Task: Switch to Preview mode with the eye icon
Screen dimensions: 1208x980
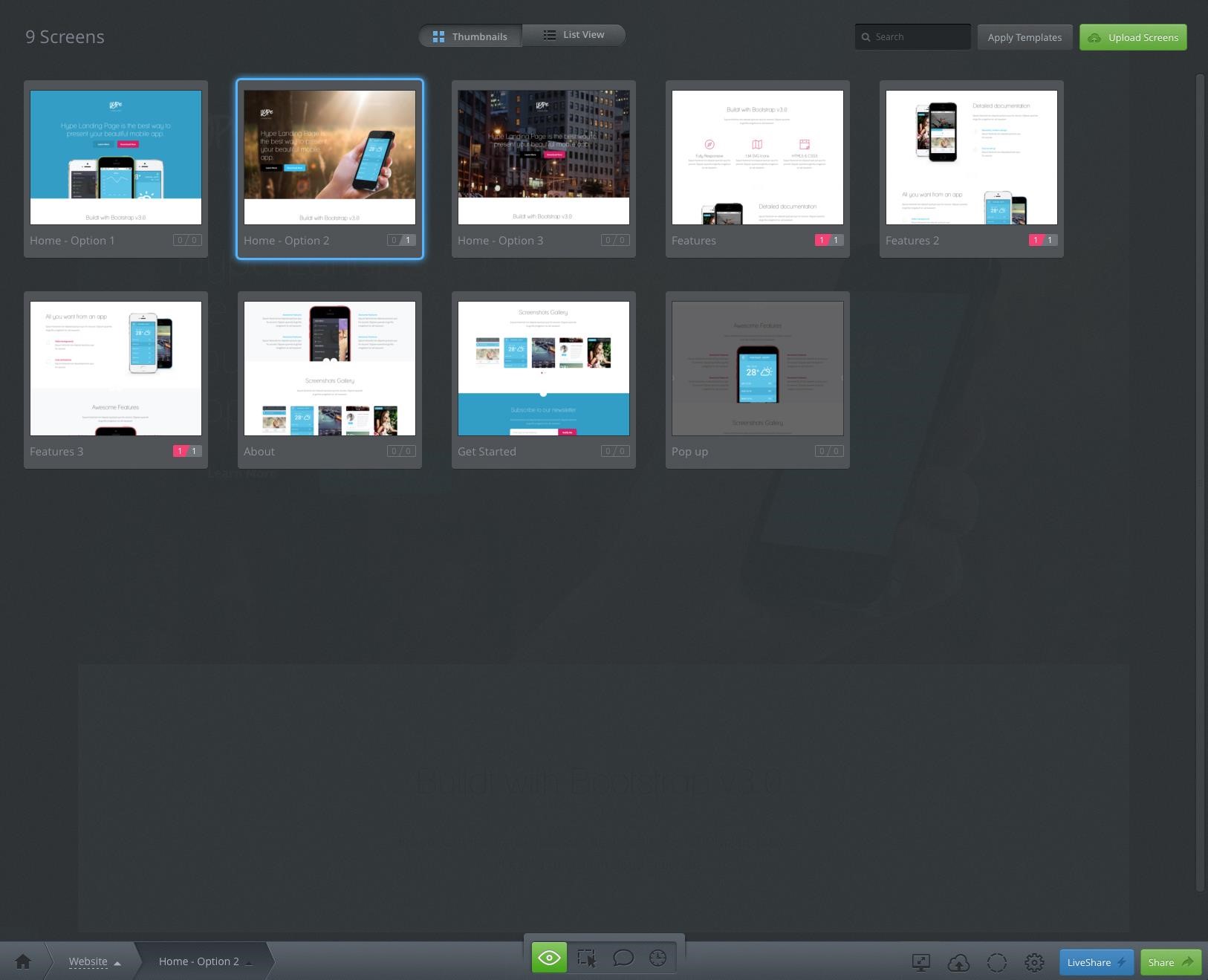Action: (x=548, y=958)
